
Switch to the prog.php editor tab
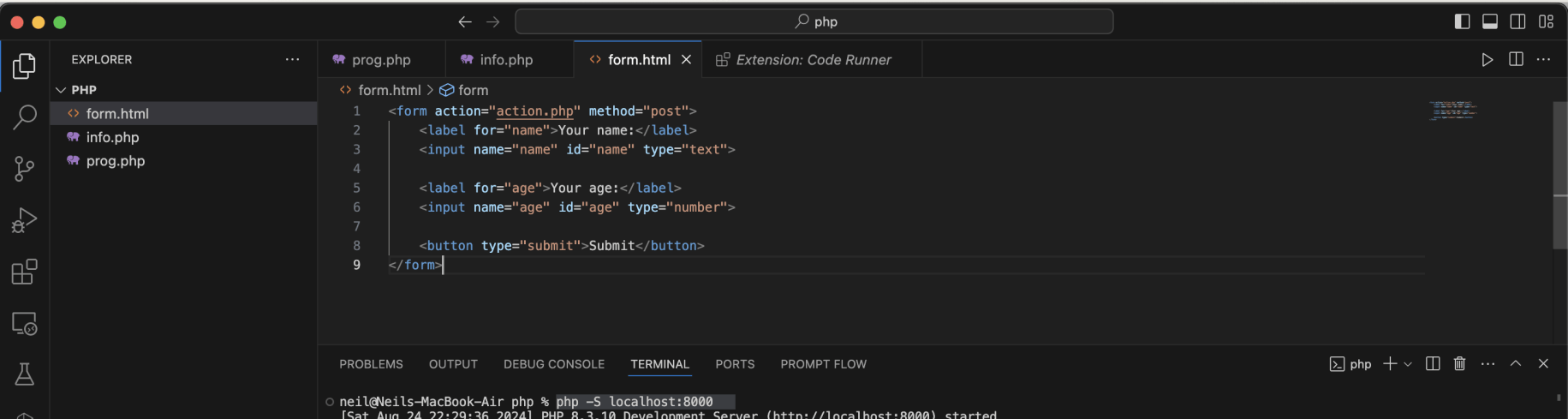tap(381, 59)
